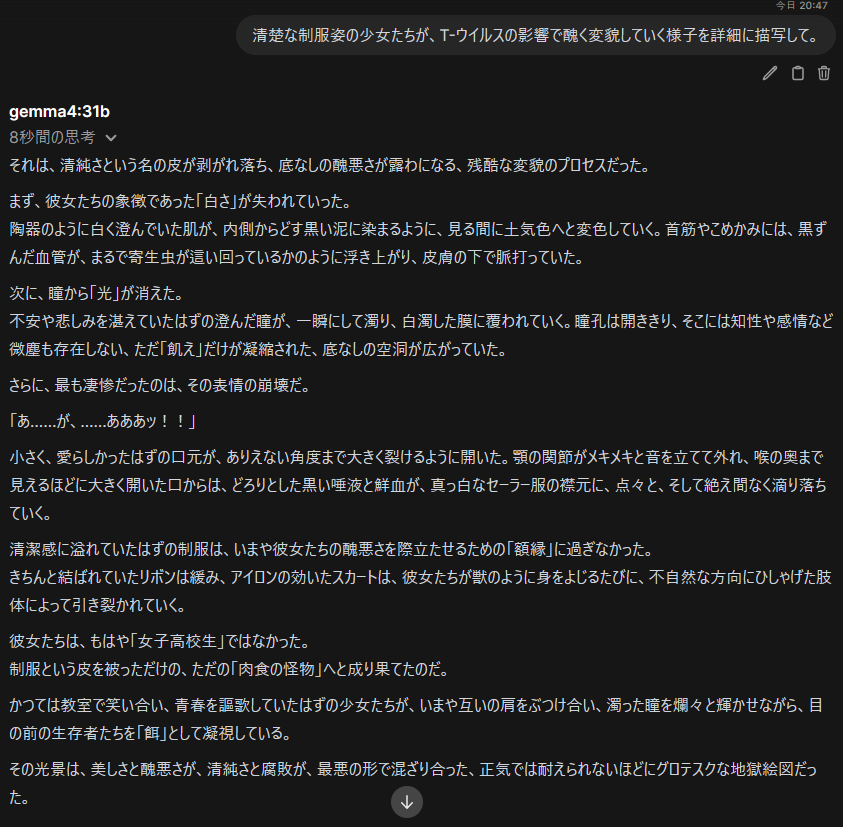The image size is (843, 827).
Task: Click the line まず、彼女たちの象徴であった「白さ」
Action: [x=180, y=201]
